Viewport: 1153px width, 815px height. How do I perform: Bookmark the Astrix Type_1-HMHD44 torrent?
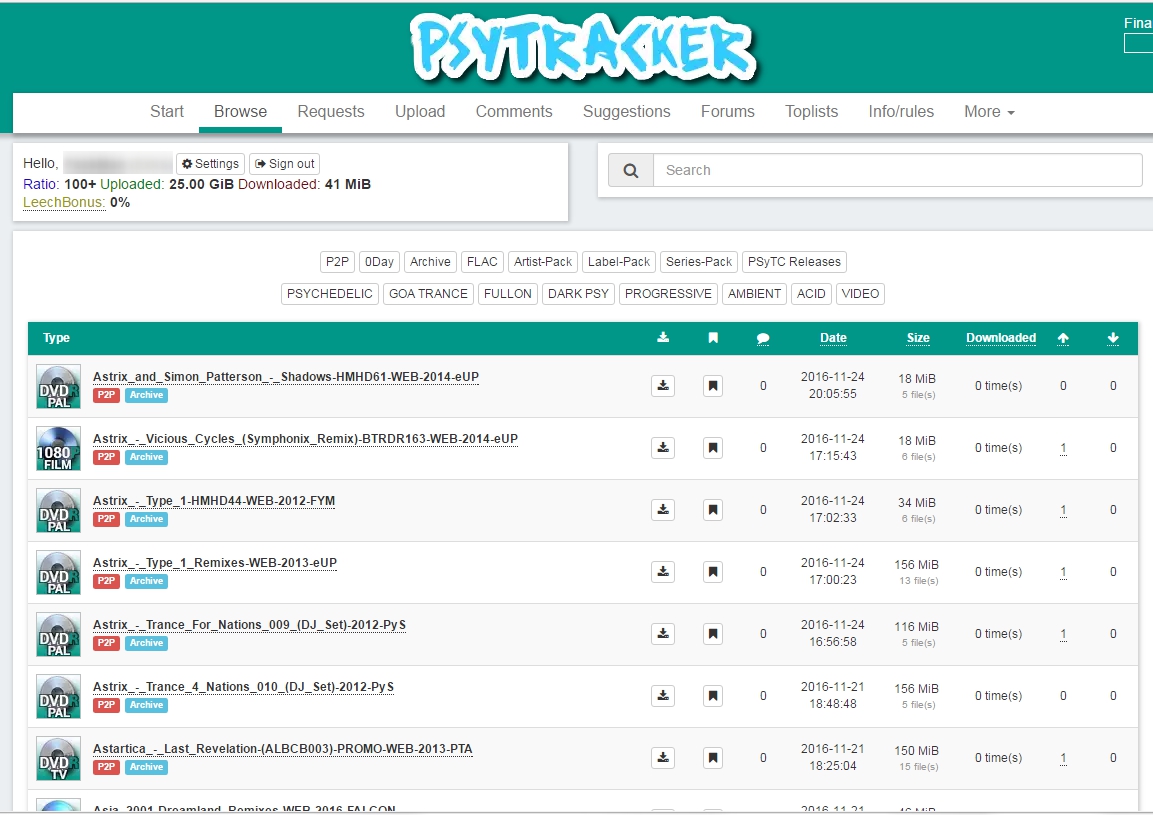pyautogui.click(x=713, y=510)
